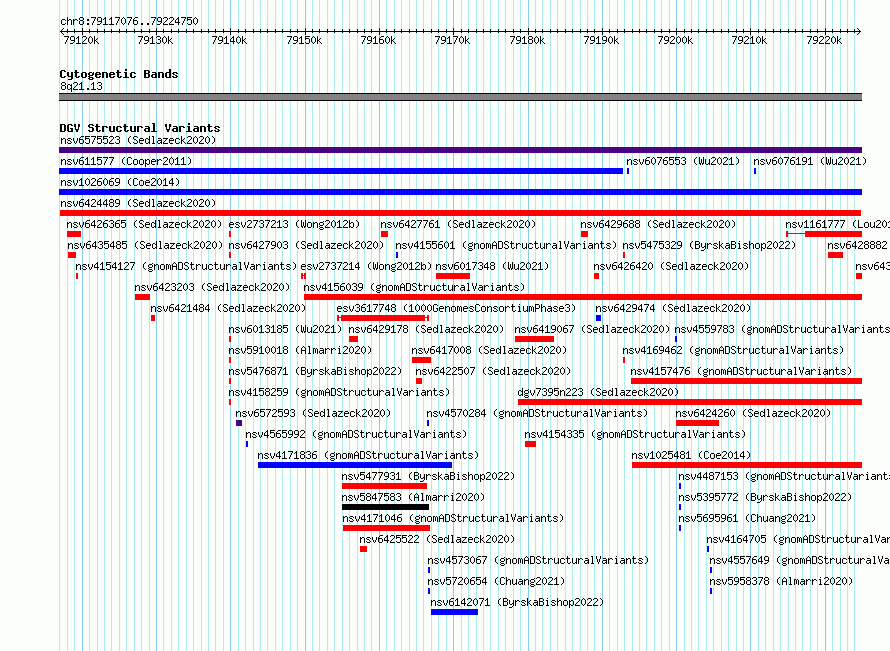Select nsv6429474 (Sedlazeck2020) label
The width and height of the screenshot is (890, 651).
(673, 308)
